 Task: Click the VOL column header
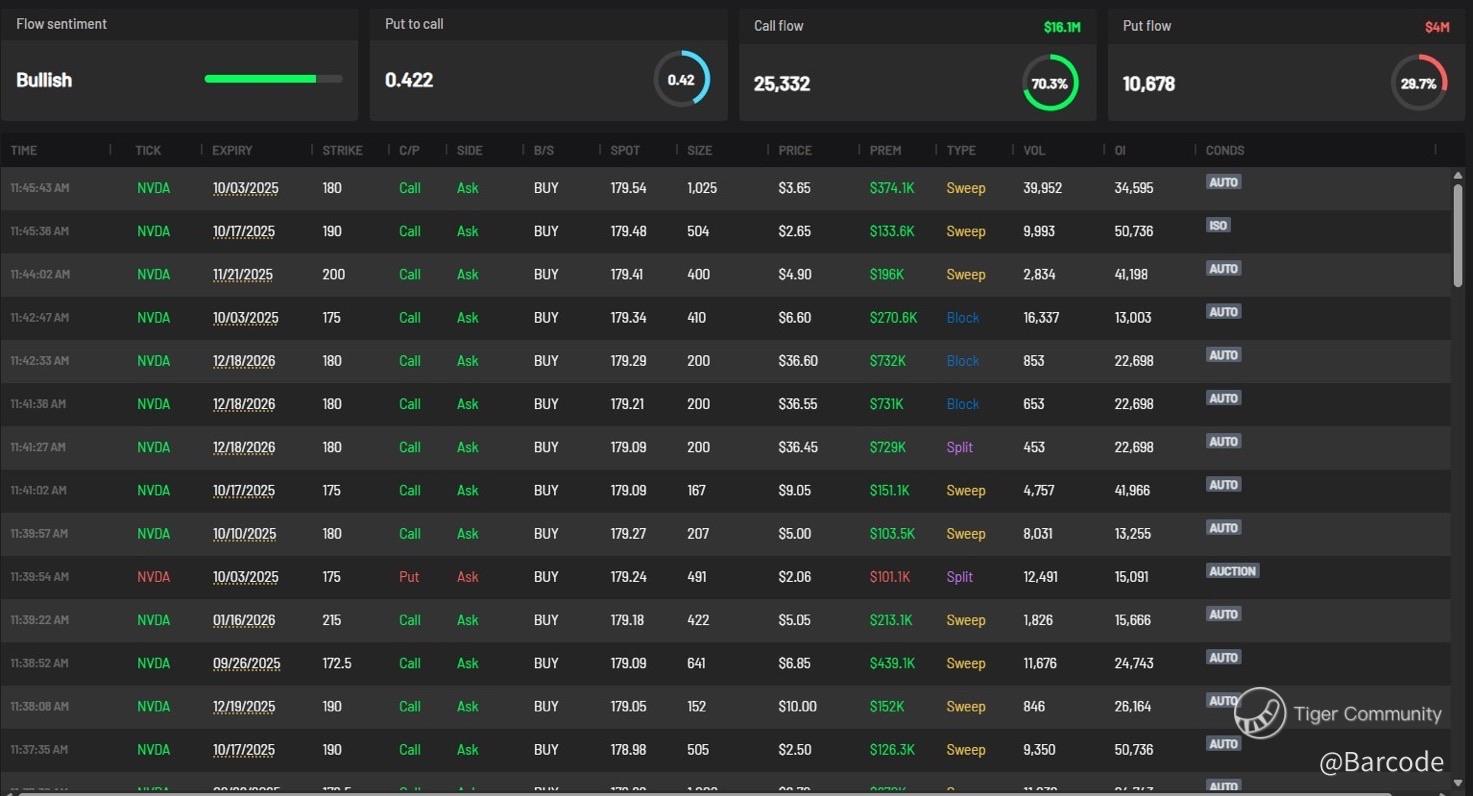pyautogui.click(x=1034, y=150)
